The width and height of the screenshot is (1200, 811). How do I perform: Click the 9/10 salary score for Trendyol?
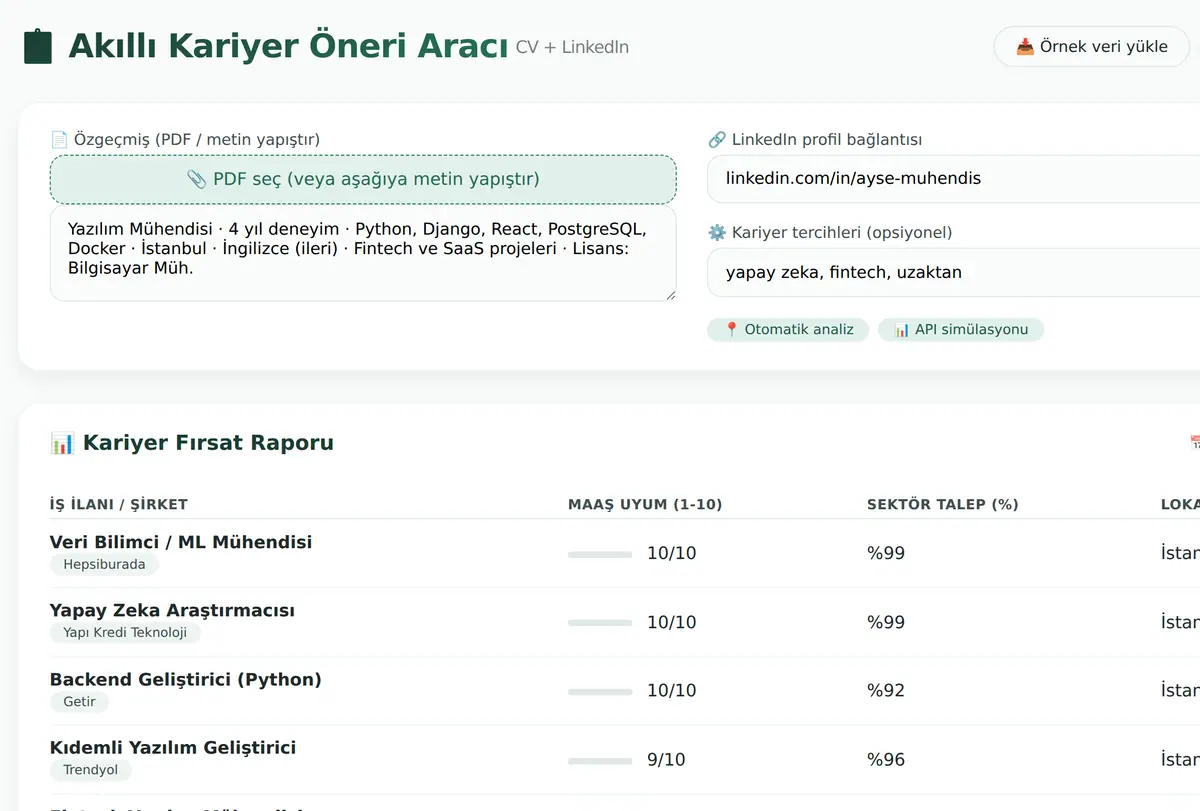tap(666, 760)
